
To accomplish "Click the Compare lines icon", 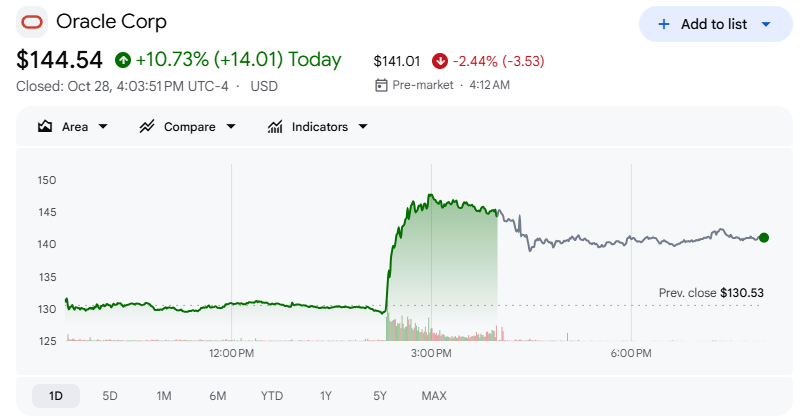I will click(x=147, y=127).
